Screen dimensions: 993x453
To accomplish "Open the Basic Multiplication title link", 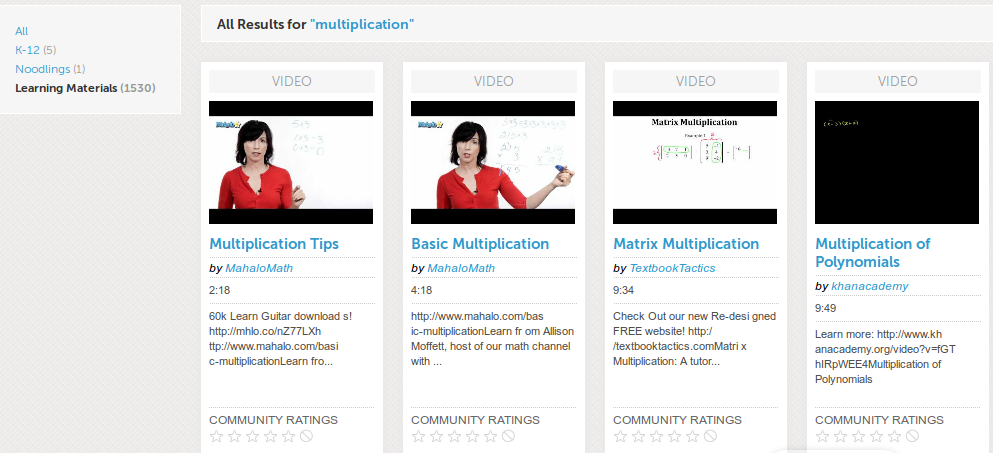I will 480,244.
